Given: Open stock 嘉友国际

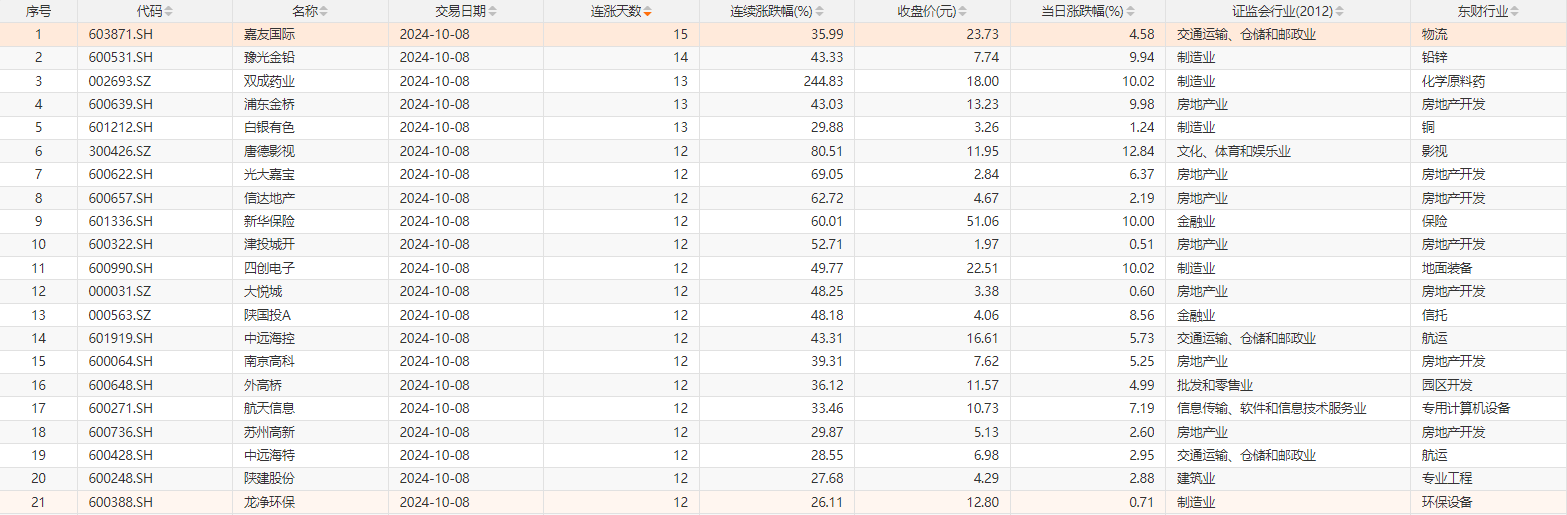Looking at the screenshot, I should 270,34.
